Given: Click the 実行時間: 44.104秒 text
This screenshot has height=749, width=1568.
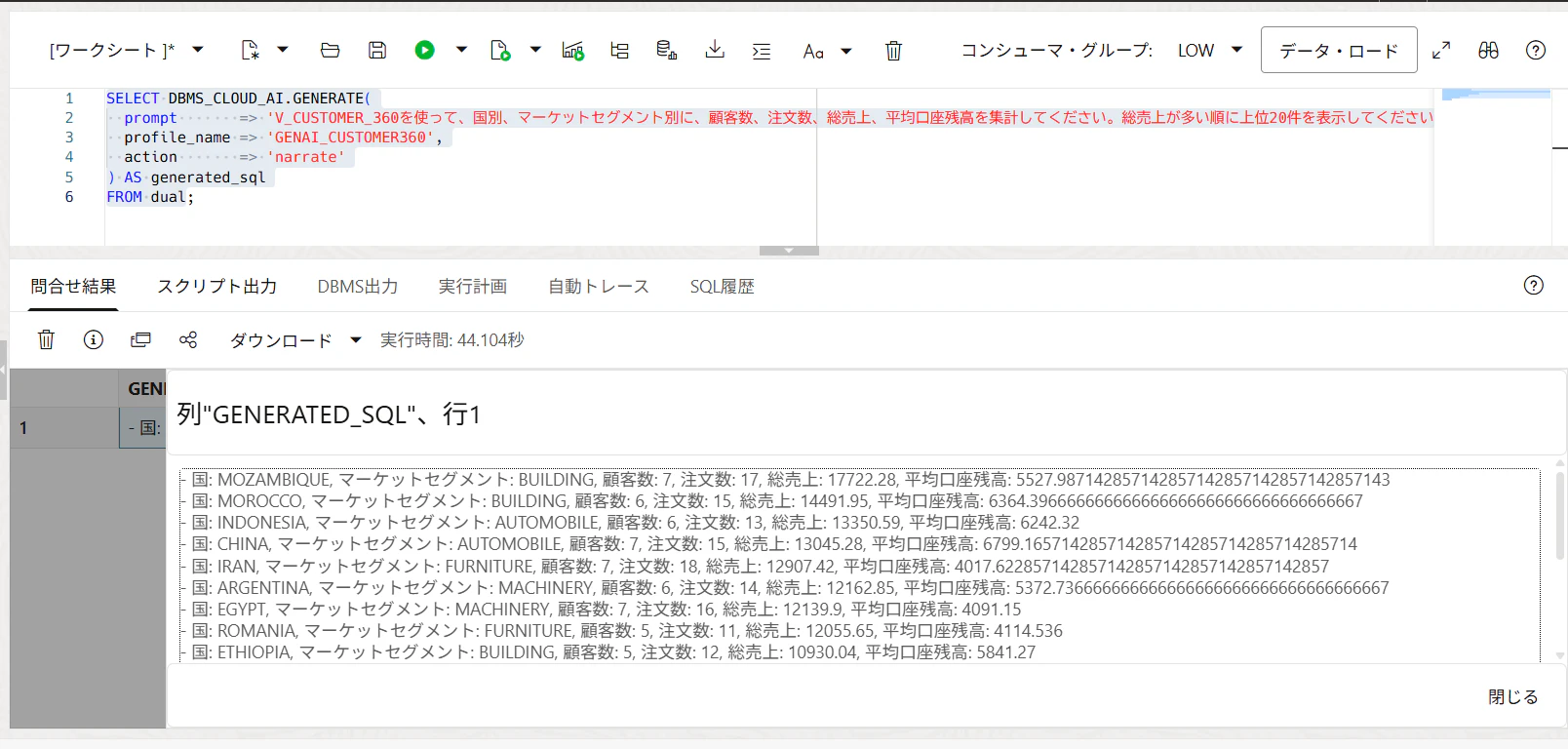Looking at the screenshot, I should tap(452, 339).
